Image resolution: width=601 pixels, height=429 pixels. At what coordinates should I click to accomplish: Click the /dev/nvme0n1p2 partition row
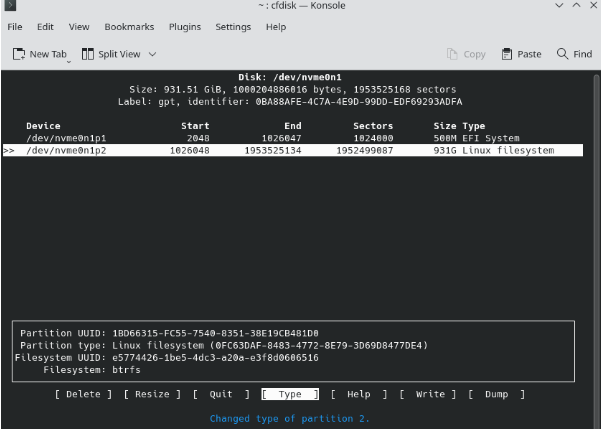click(293, 150)
